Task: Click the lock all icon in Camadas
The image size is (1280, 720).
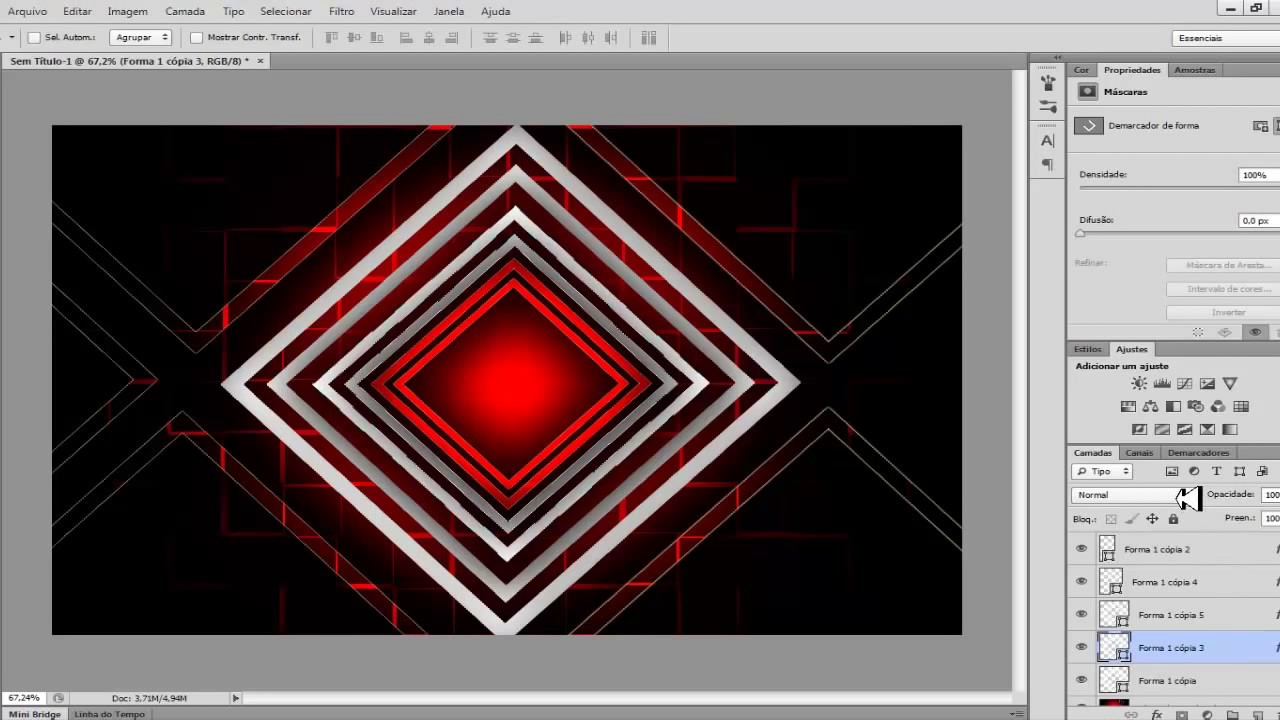Action: click(1173, 519)
